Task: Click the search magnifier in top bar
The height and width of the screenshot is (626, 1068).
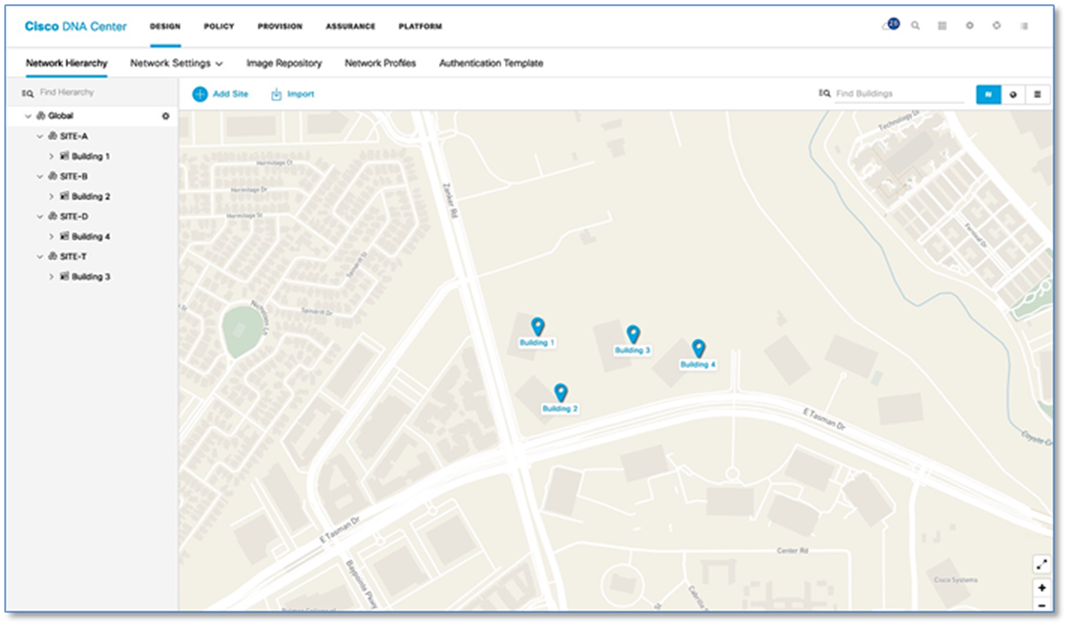Action: point(915,26)
